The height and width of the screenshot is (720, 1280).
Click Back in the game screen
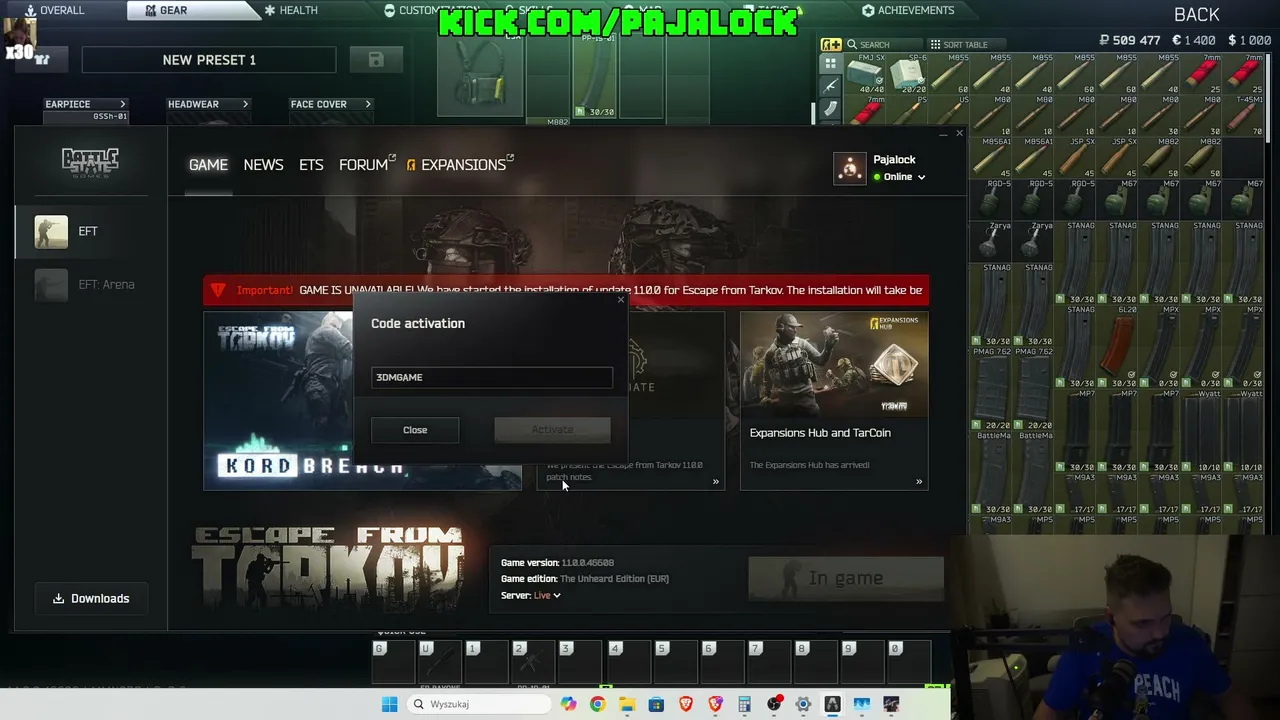click(x=1196, y=14)
